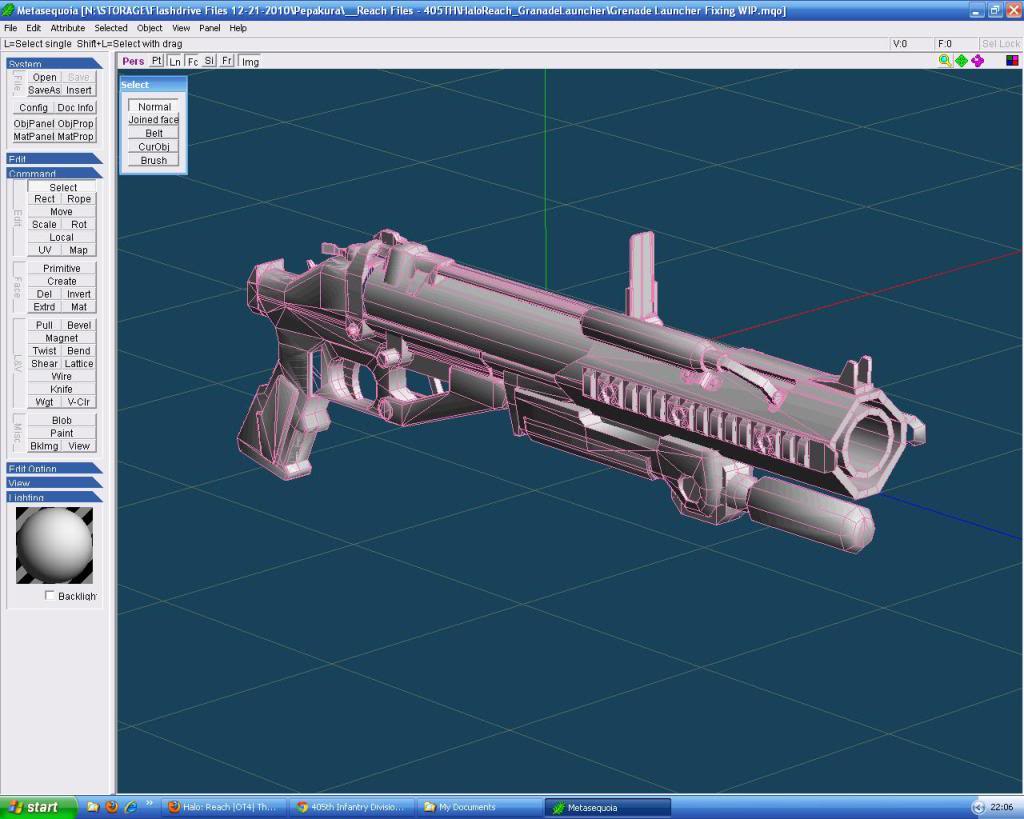Activate the Knife command
Image resolution: width=1024 pixels, height=819 pixels.
click(61, 389)
